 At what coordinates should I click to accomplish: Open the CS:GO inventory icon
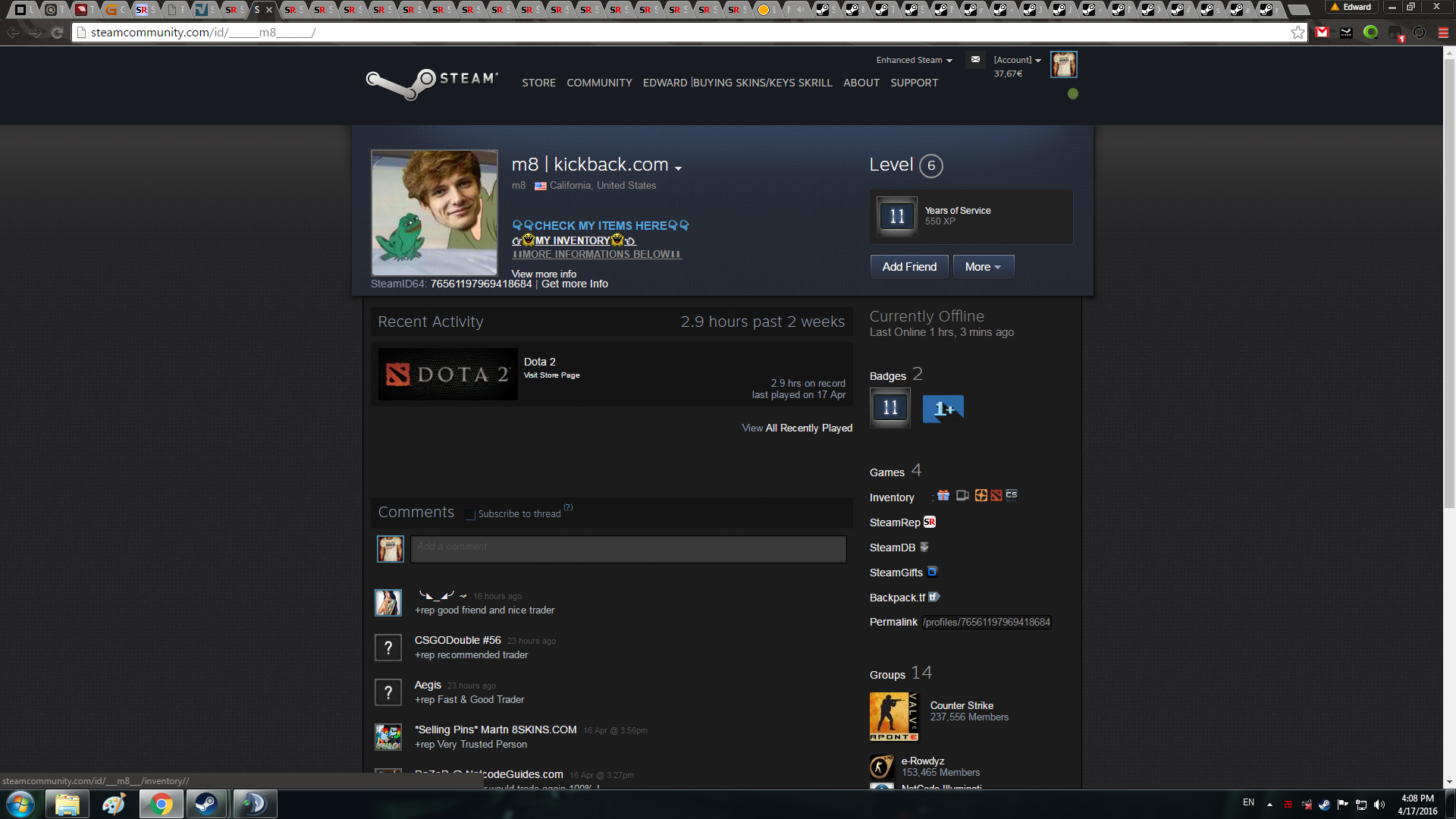[1012, 495]
